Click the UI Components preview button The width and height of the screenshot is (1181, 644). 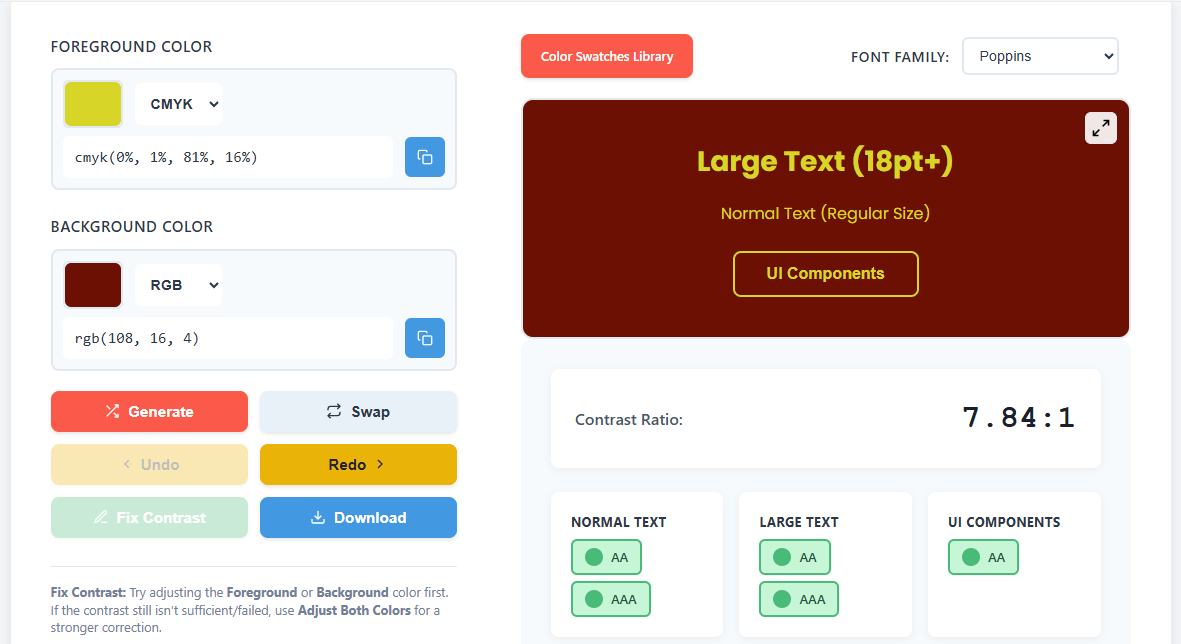(825, 274)
